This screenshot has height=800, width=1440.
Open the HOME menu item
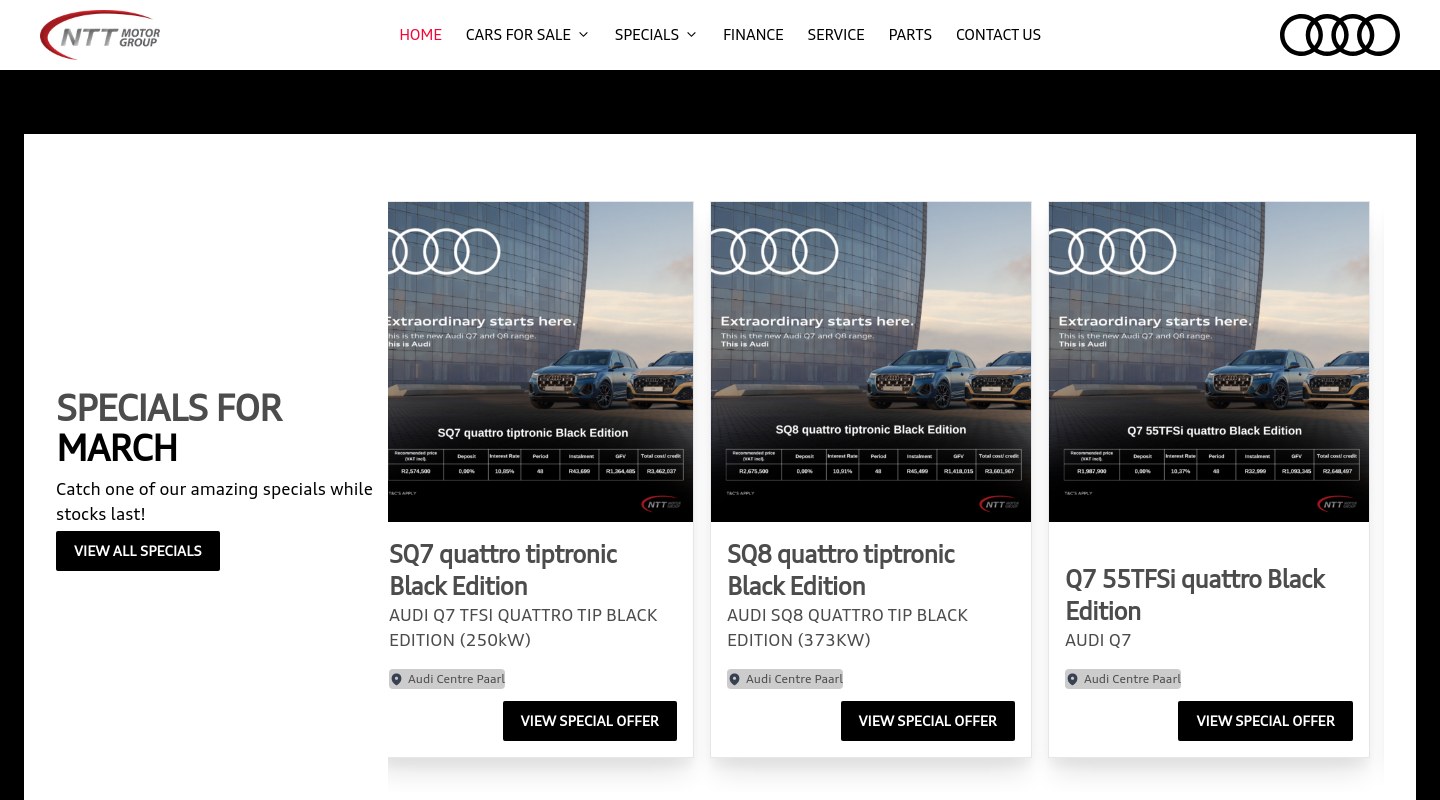(420, 35)
